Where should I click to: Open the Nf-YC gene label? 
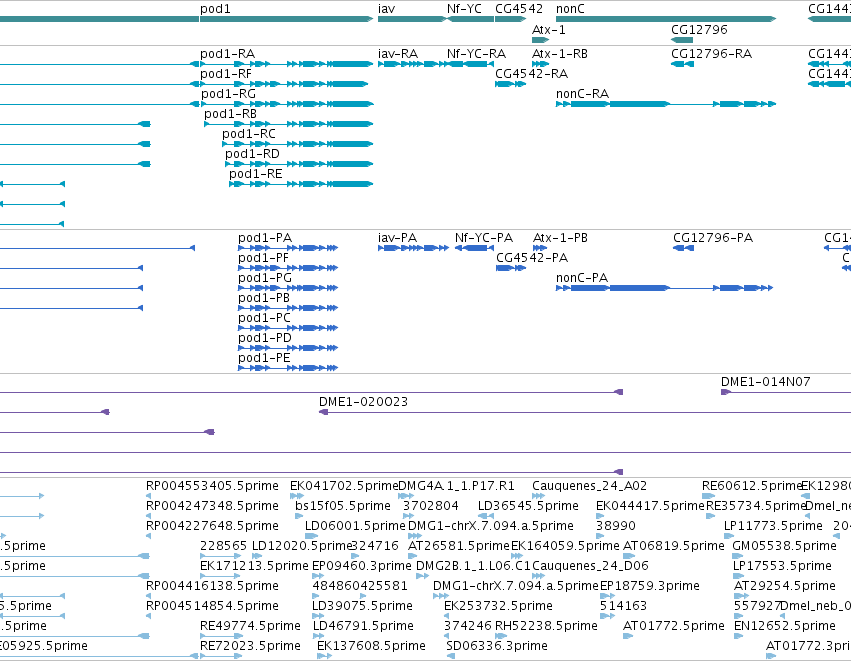pos(464,9)
